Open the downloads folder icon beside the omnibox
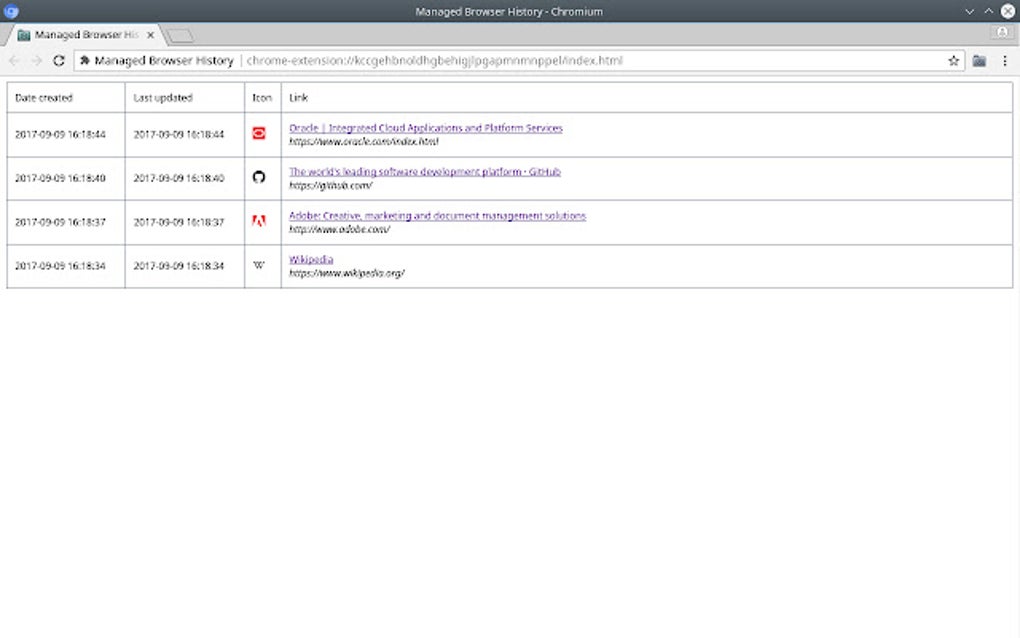 pos(979,60)
